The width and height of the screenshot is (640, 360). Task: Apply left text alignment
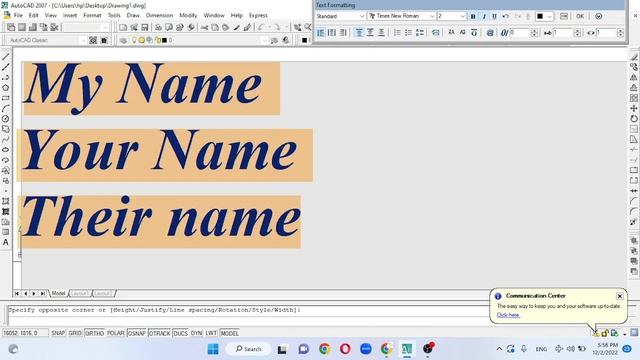click(321, 32)
